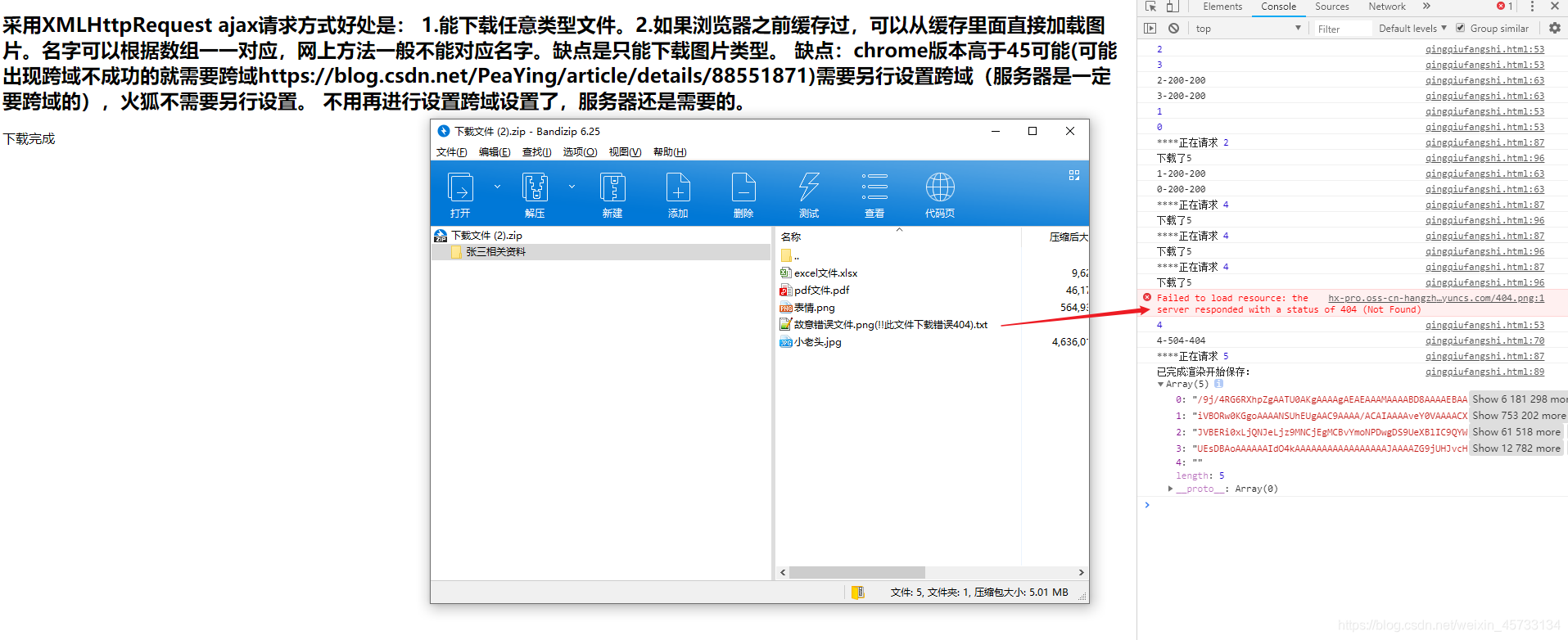Click the Extract (解压) toolbar icon
The width and height of the screenshot is (1568, 640).
tap(535, 195)
